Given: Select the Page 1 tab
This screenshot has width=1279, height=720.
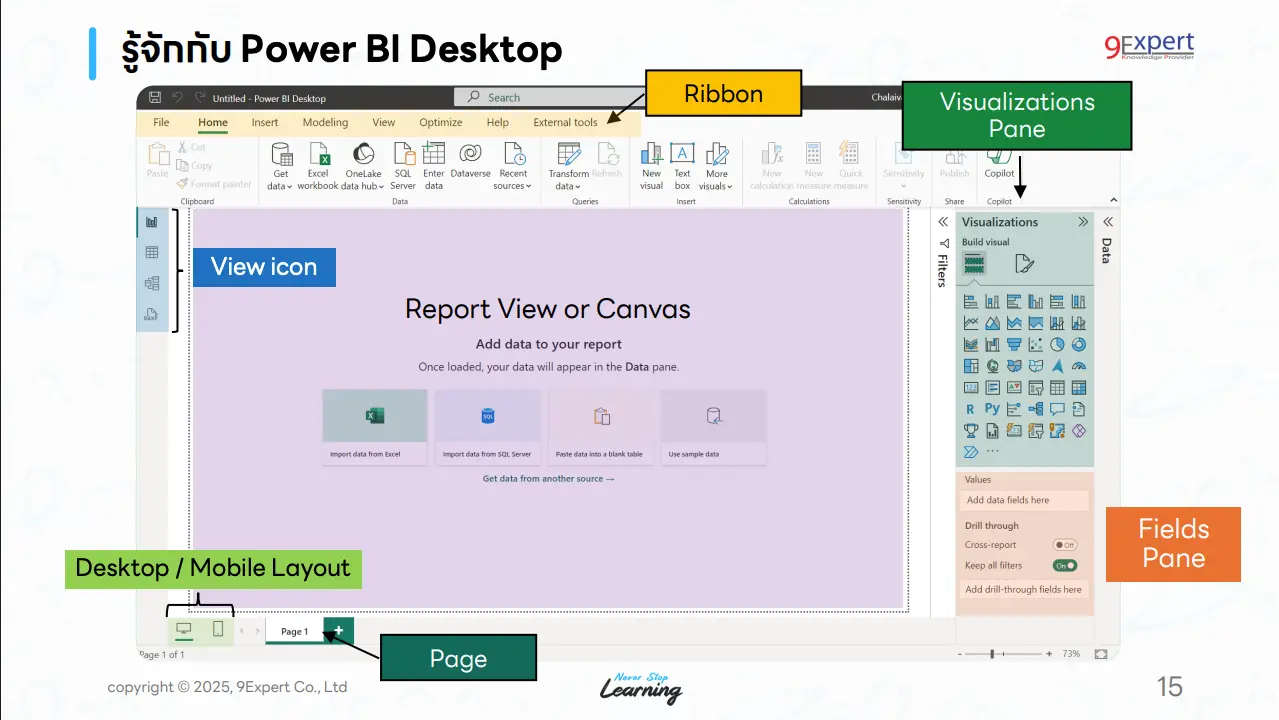Looking at the screenshot, I should [295, 631].
